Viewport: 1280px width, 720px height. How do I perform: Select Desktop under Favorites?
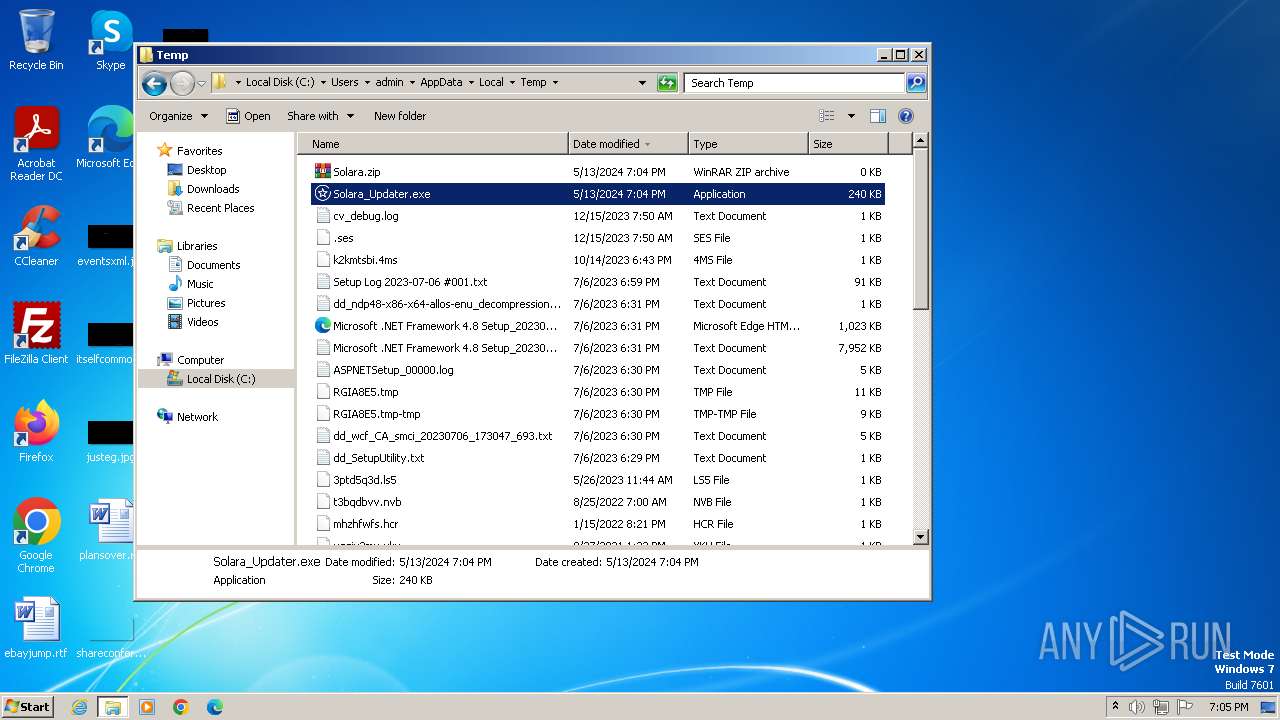tap(206, 170)
